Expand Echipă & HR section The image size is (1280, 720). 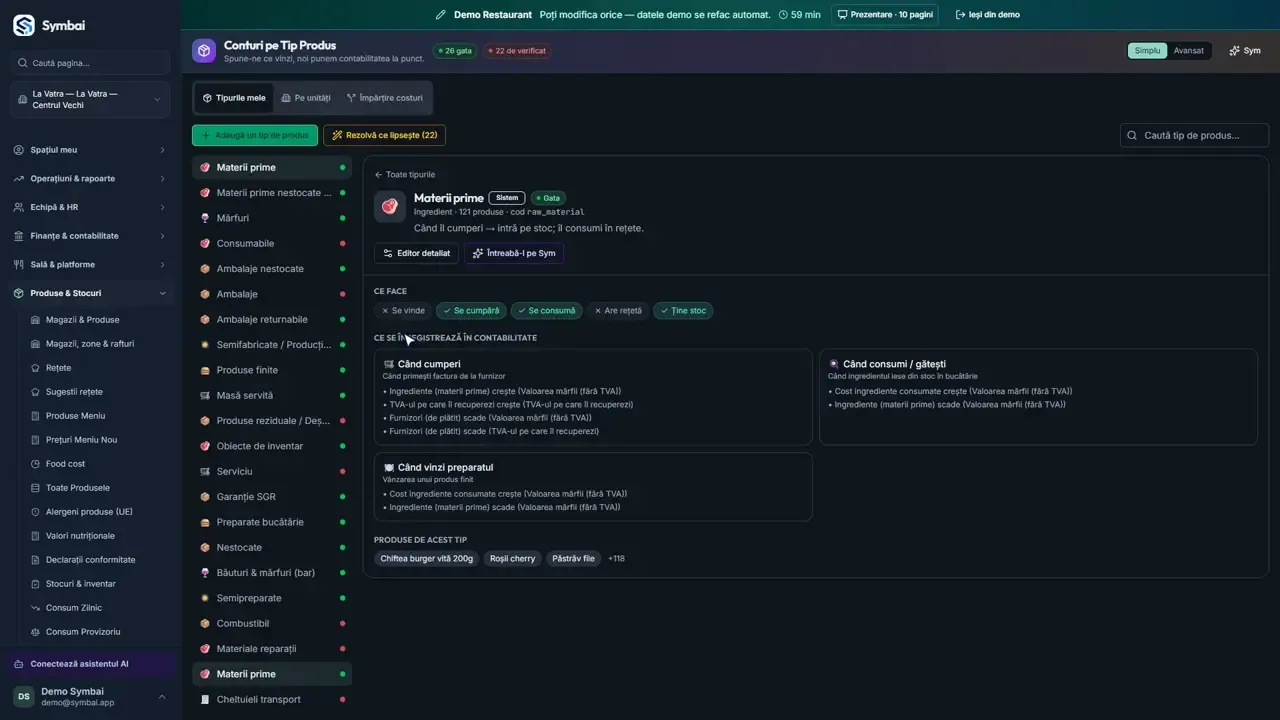(90, 207)
